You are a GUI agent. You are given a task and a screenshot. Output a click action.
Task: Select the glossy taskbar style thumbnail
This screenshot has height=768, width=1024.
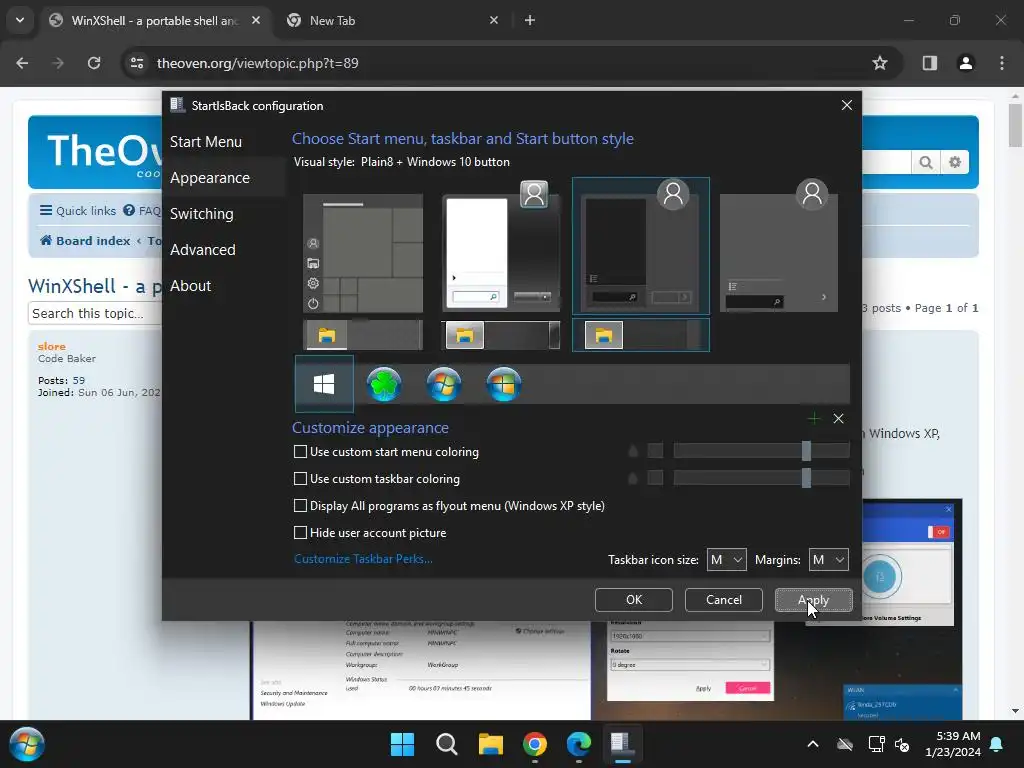pyautogui.click(x=502, y=335)
